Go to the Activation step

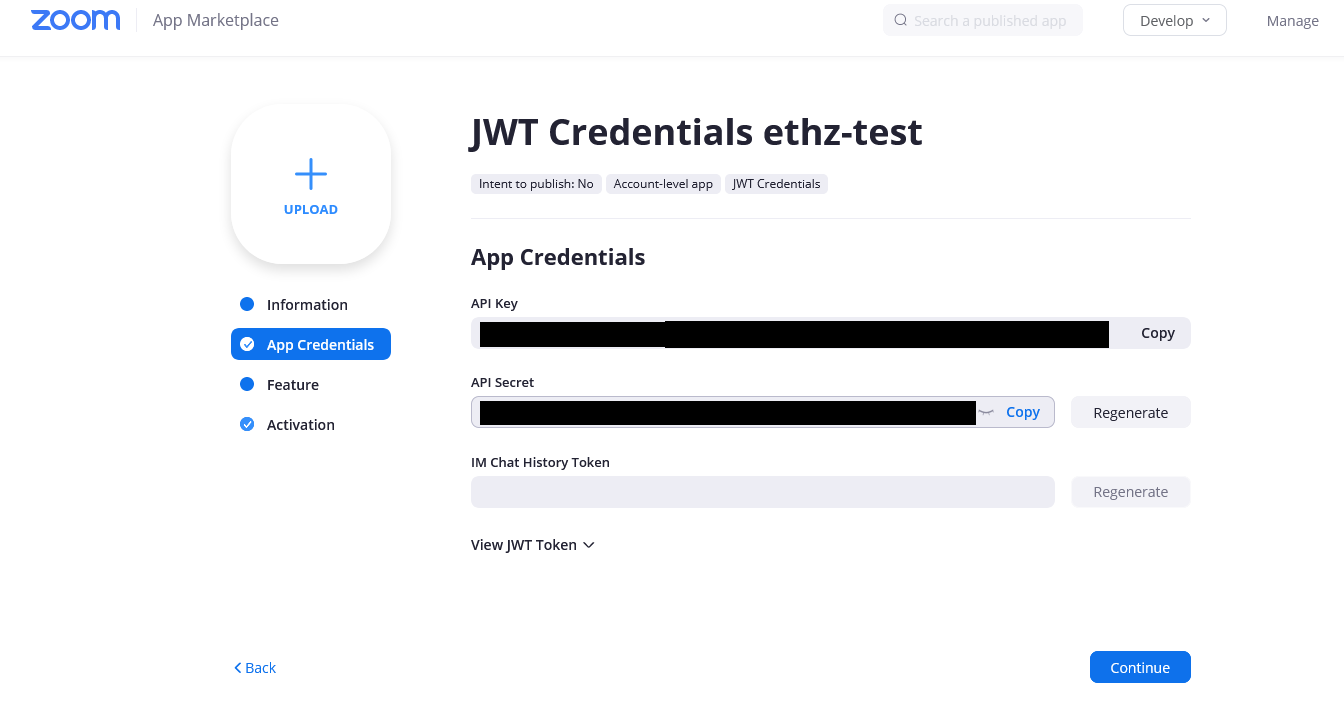click(x=300, y=425)
